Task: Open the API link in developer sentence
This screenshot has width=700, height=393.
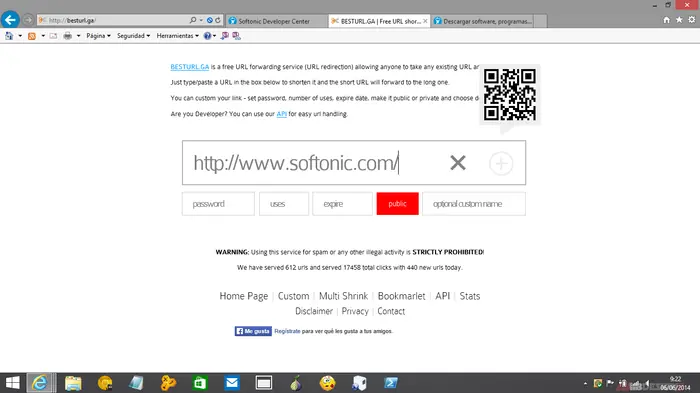Action: 281,114
